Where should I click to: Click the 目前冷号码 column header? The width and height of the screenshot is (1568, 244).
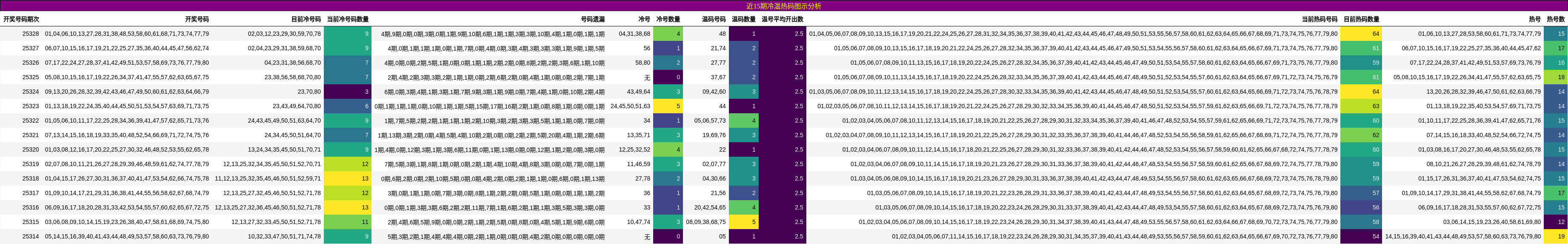pos(306,20)
